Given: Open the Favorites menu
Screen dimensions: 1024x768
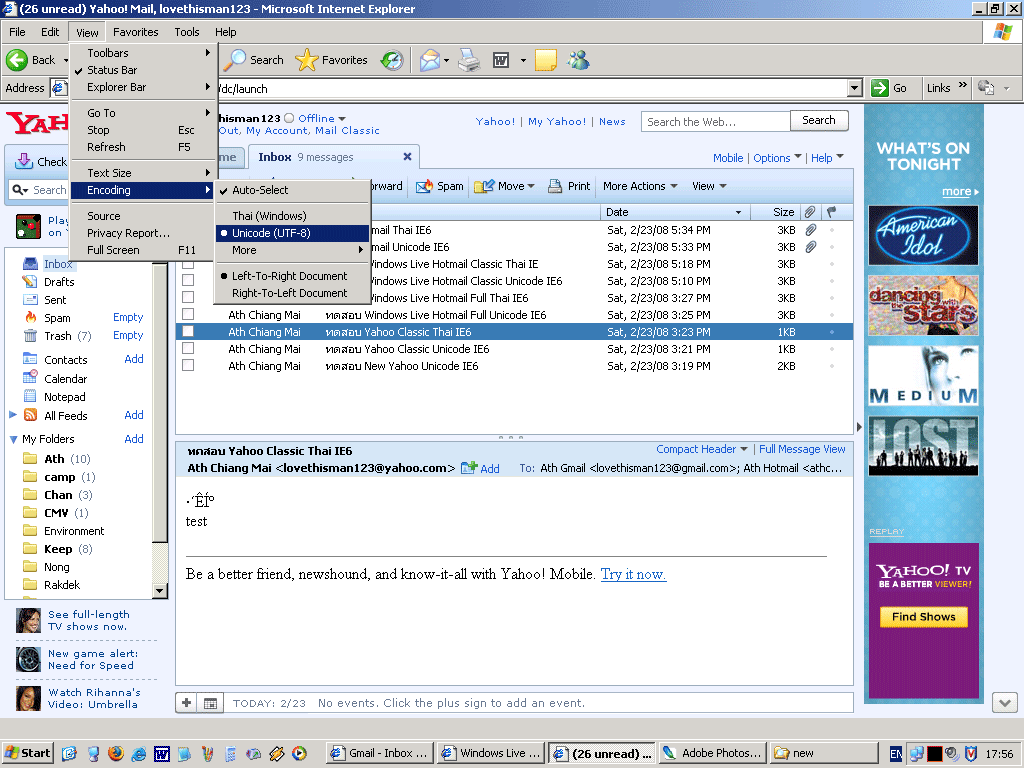Looking at the screenshot, I should [135, 32].
